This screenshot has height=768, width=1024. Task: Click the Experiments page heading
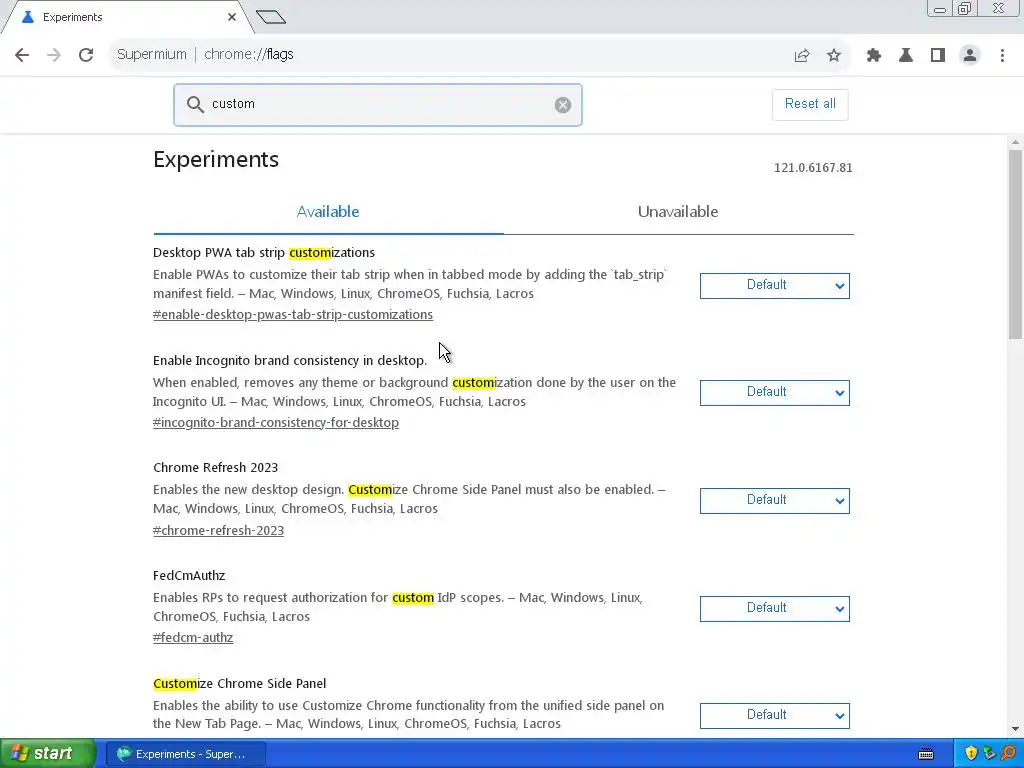(216, 159)
